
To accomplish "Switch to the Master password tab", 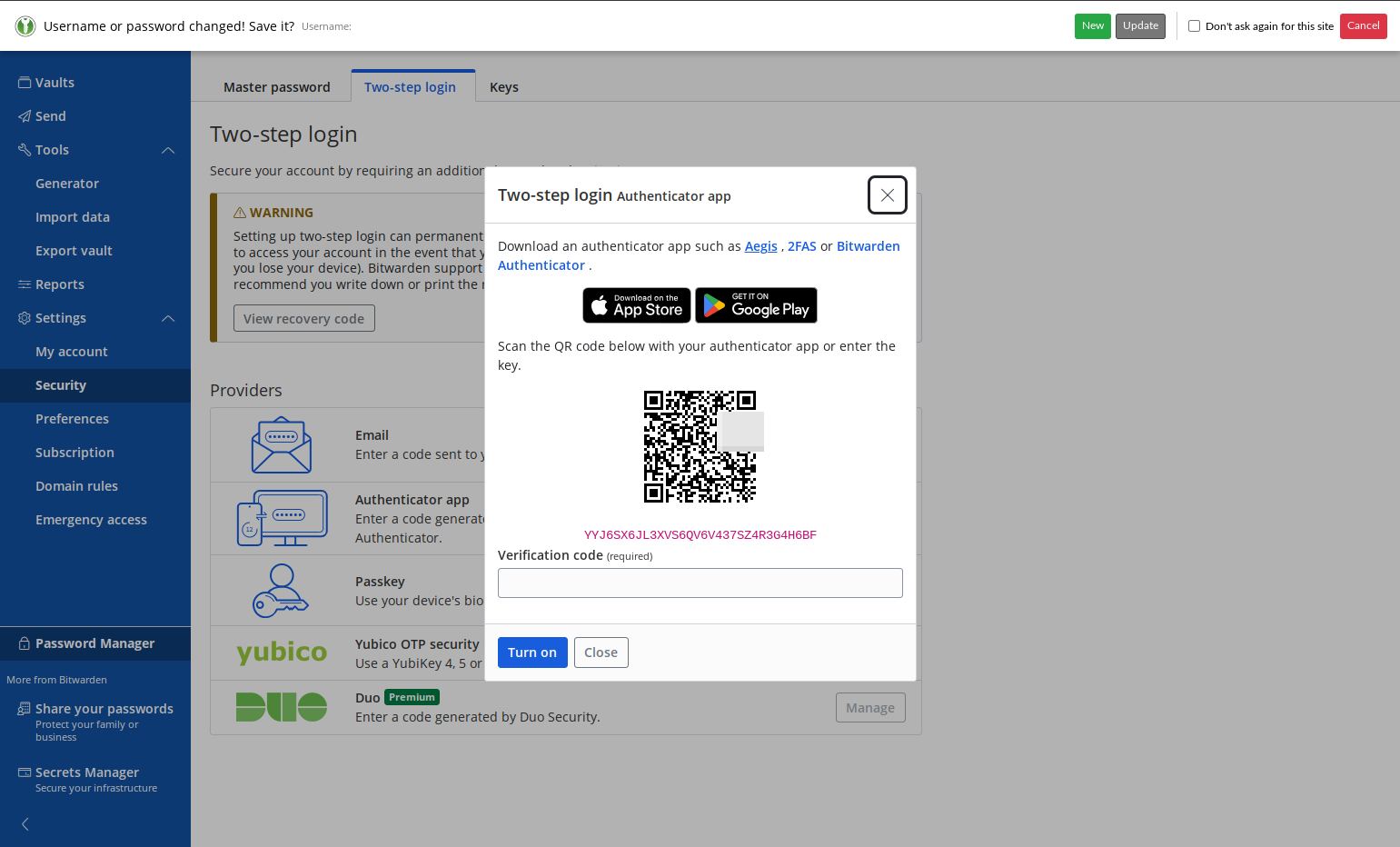I will point(277,87).
